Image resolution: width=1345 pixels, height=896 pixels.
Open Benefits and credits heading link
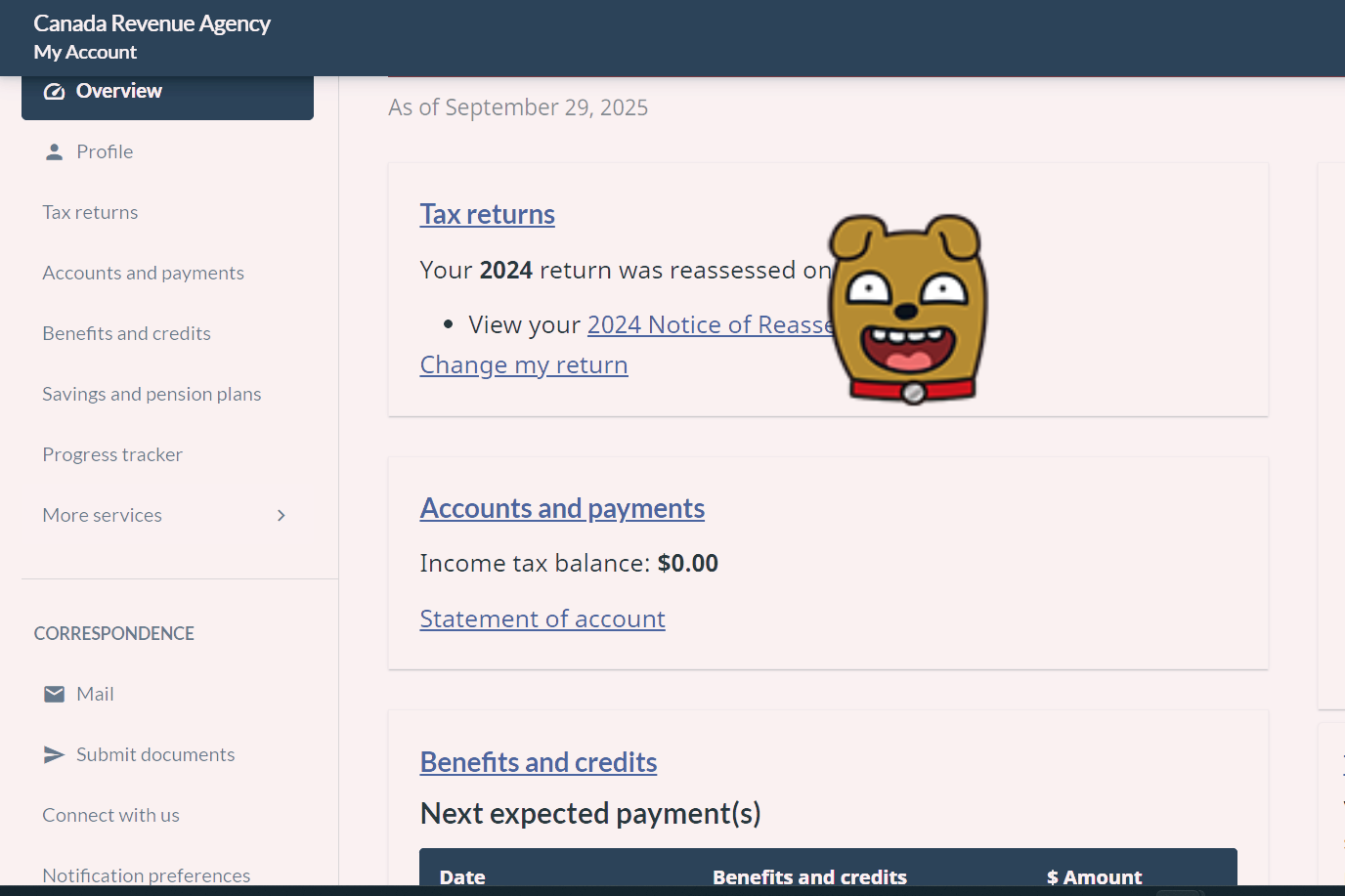539,762
